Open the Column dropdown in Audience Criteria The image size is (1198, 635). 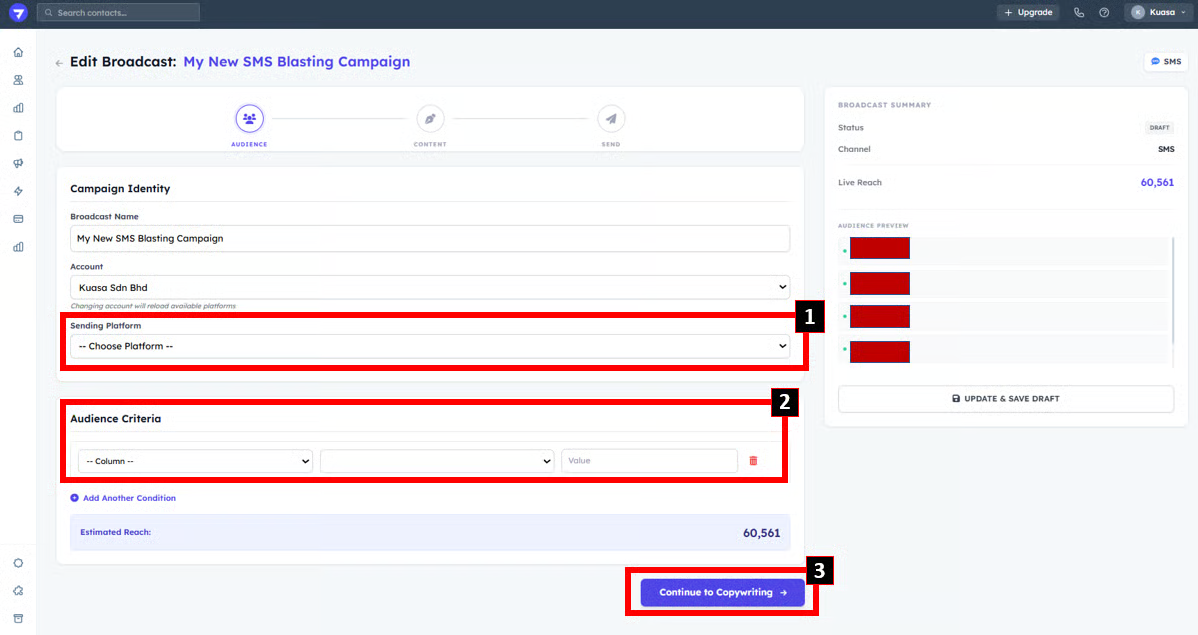pos(195,461)
